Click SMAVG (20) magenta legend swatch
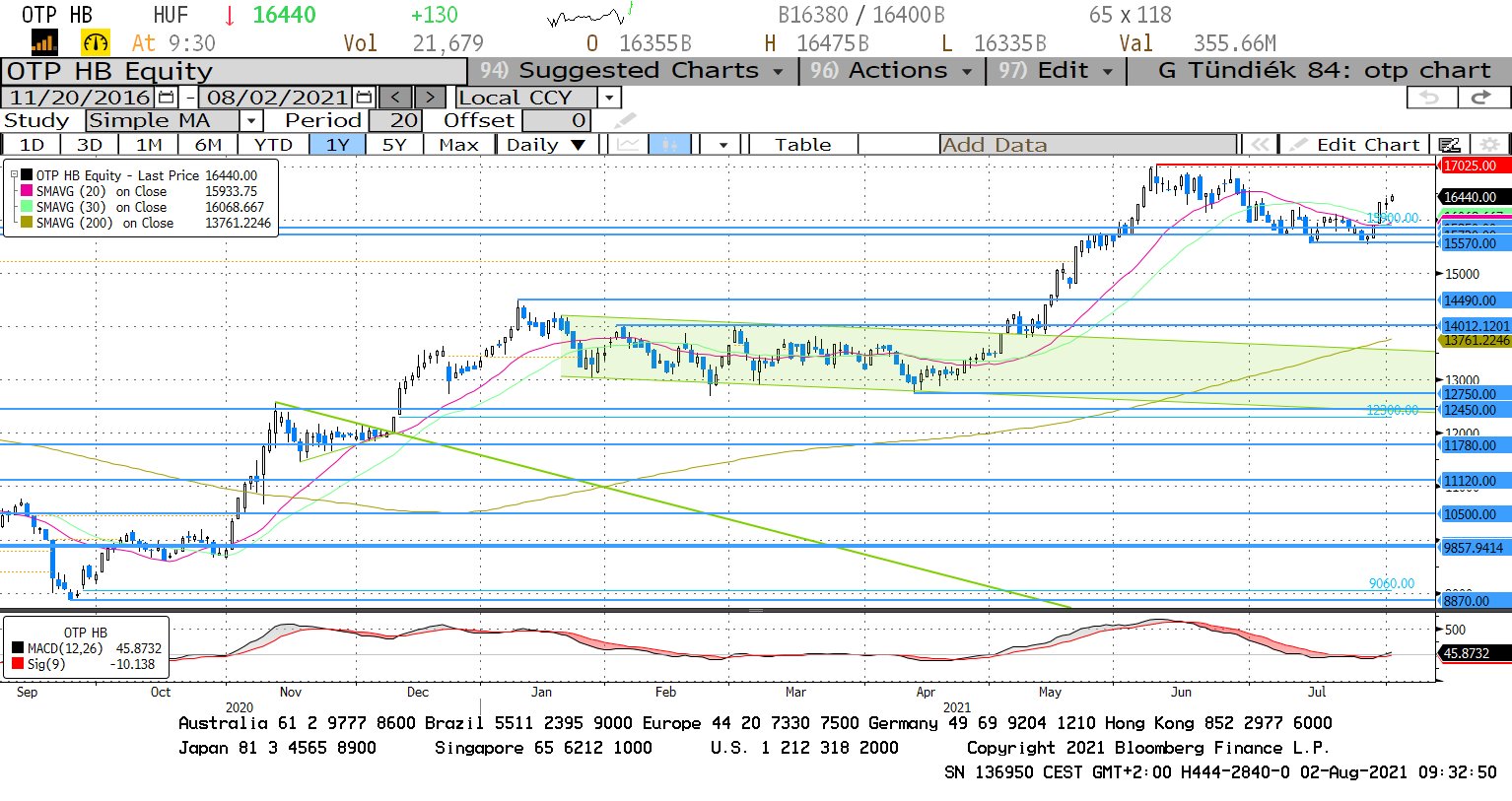 coord(28,191)
